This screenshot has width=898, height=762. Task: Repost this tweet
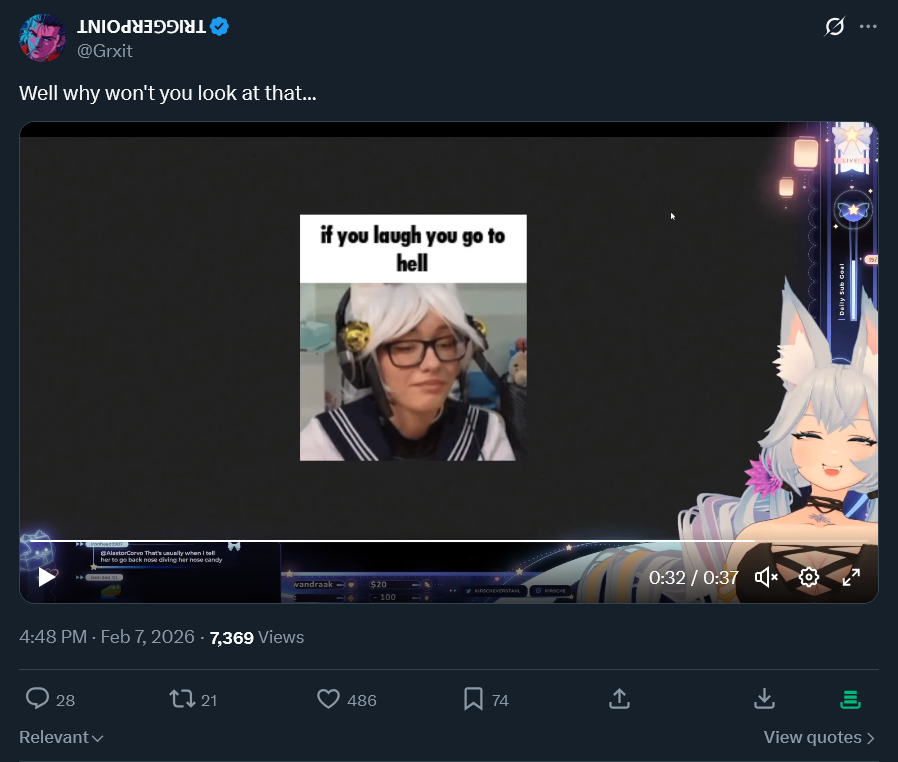tap(182, 699)
